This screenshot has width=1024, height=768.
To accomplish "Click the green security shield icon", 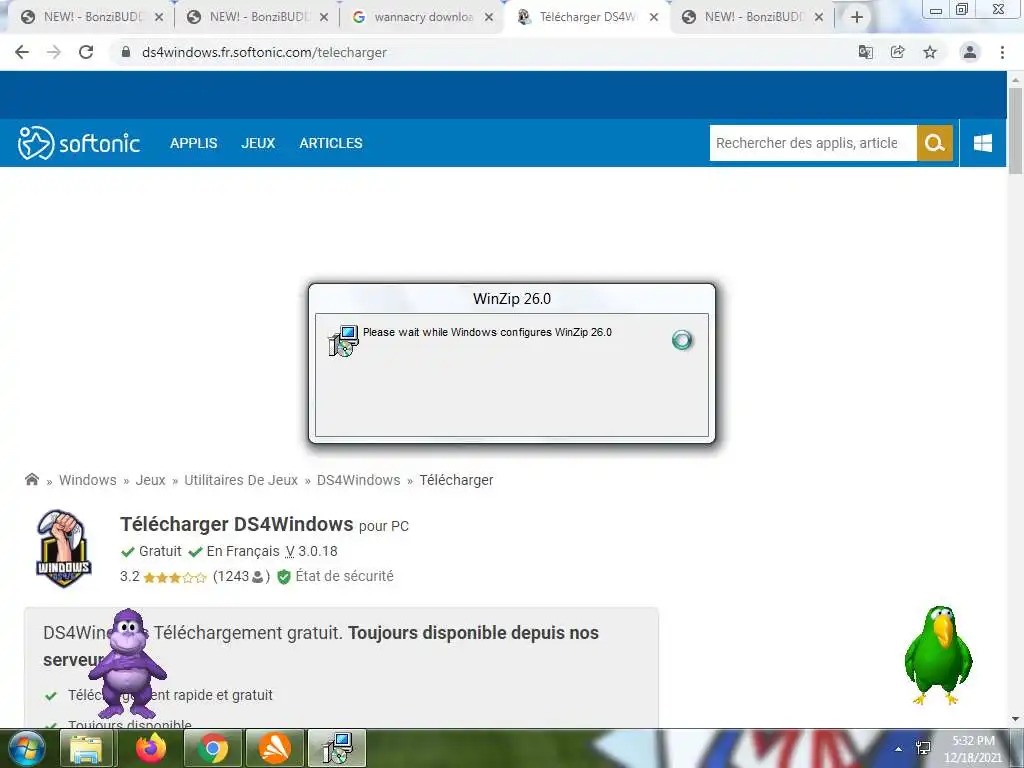I will pos(283,577).
